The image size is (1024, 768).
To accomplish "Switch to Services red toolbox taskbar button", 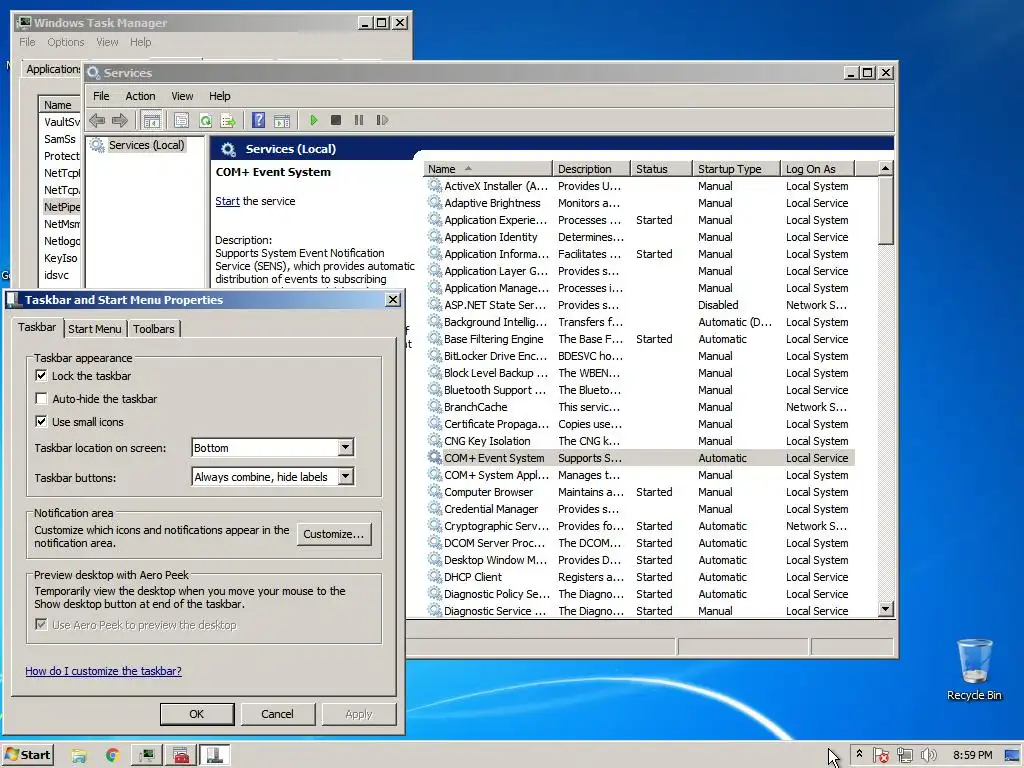I will [x=181, y=756].
